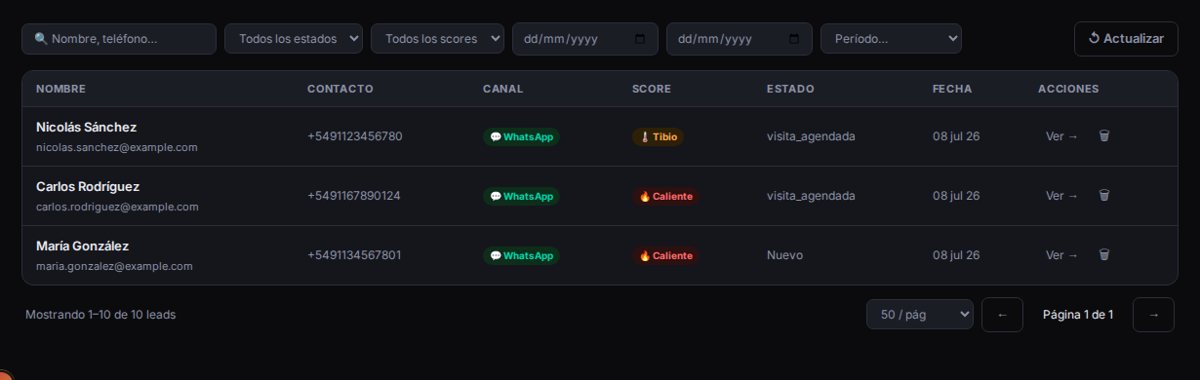Click the Mostrando 1–10 de 10 leads text

[x=100, y=314]
